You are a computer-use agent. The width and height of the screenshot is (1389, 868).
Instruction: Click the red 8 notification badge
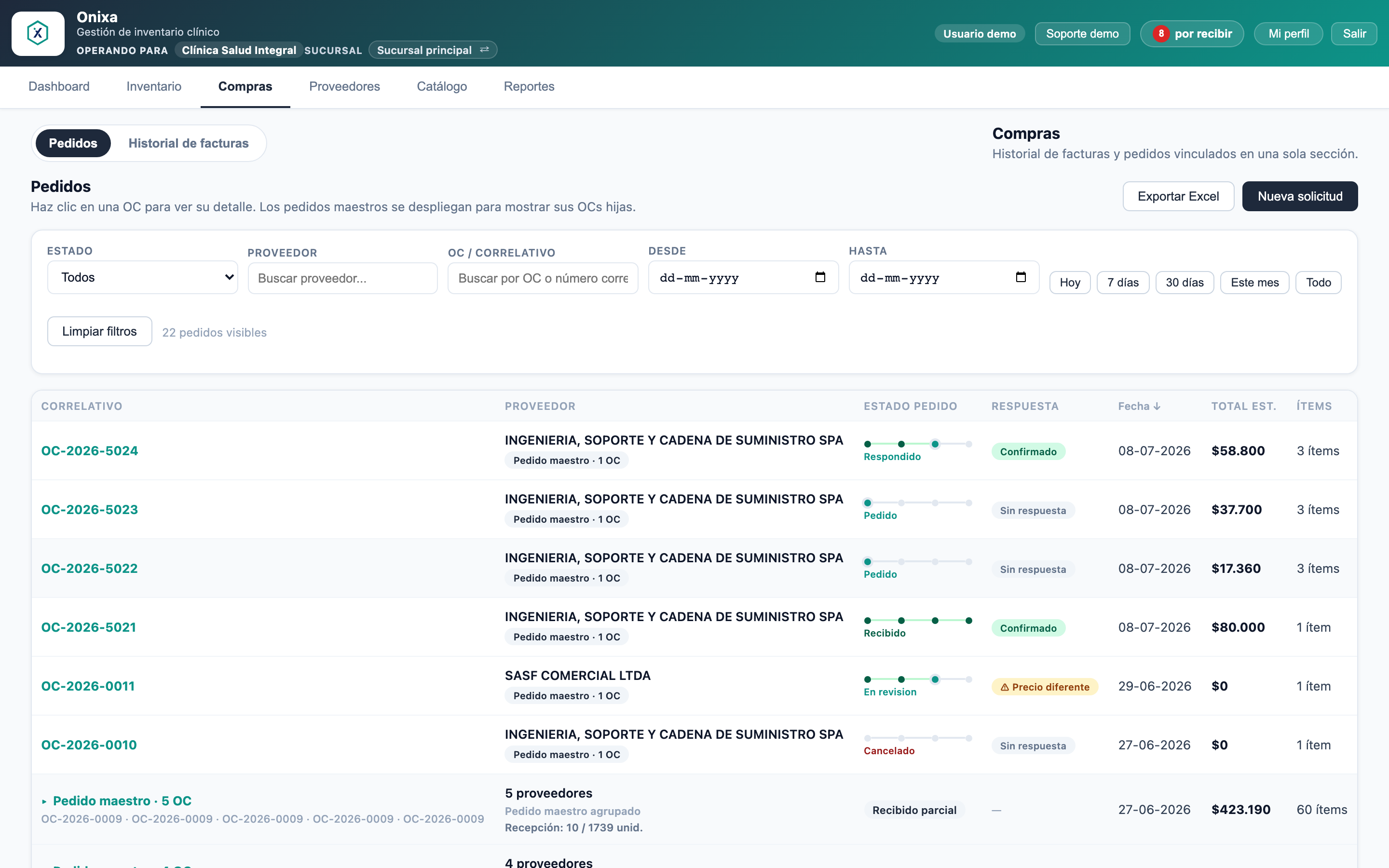(1161, 34)
